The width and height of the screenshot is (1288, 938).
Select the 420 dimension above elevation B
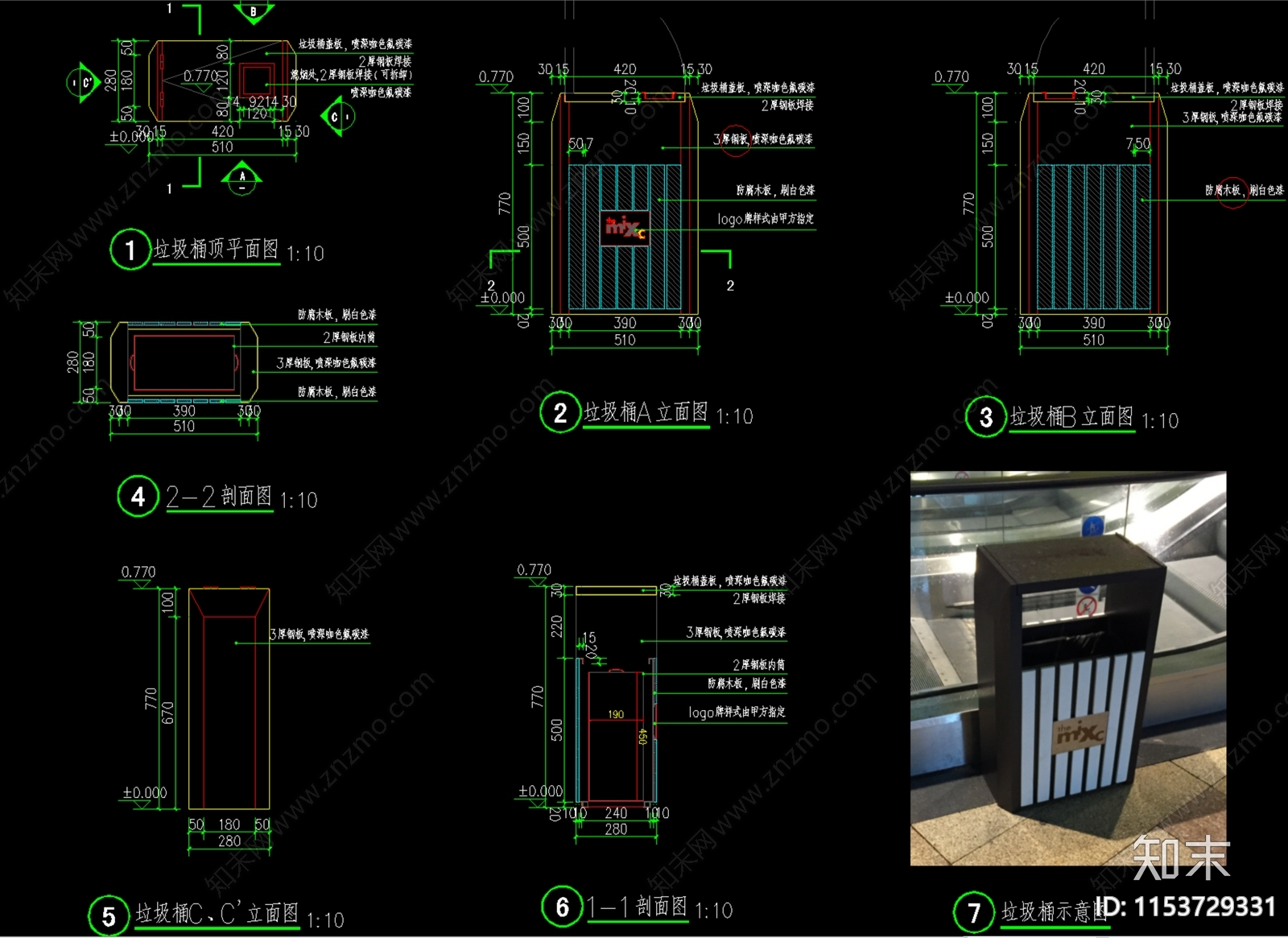point(1093,69)
